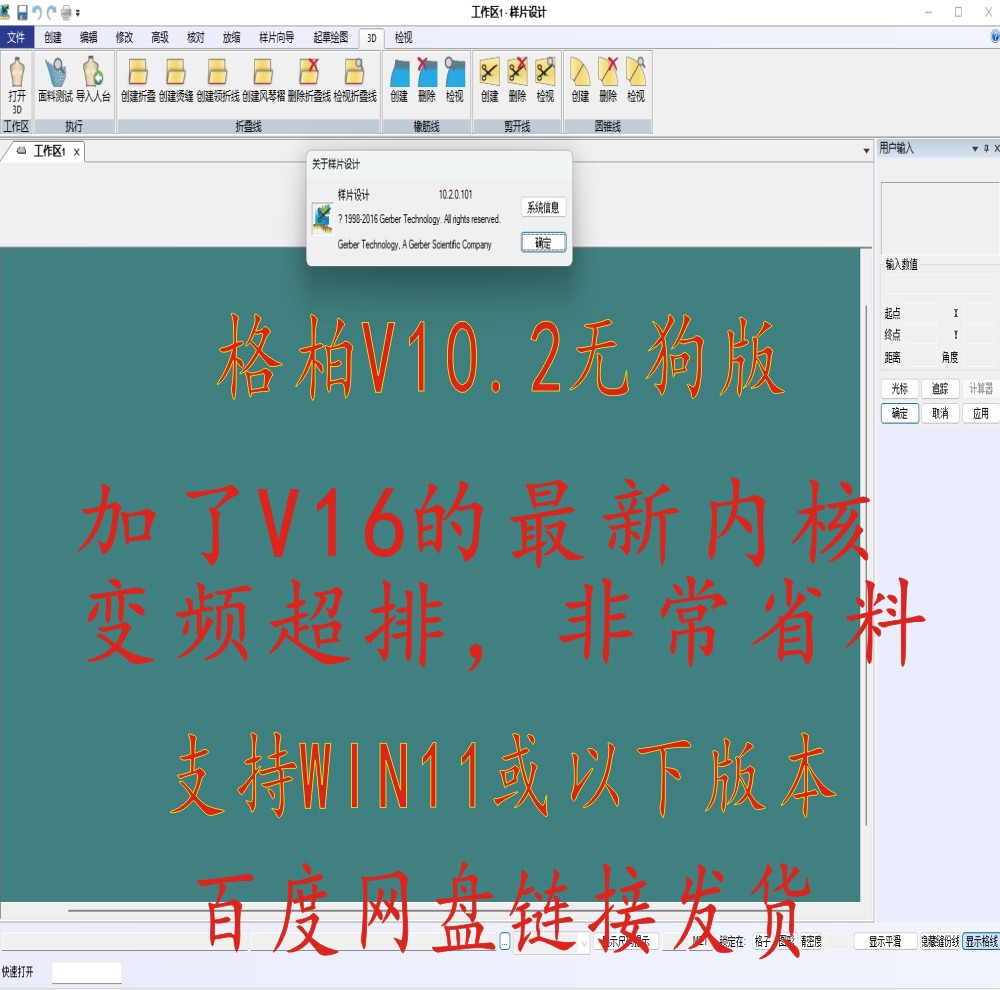Click the printer icon in the title bar
The height and width of the screenshot is (990, 1000).
(x=66, y=12)
